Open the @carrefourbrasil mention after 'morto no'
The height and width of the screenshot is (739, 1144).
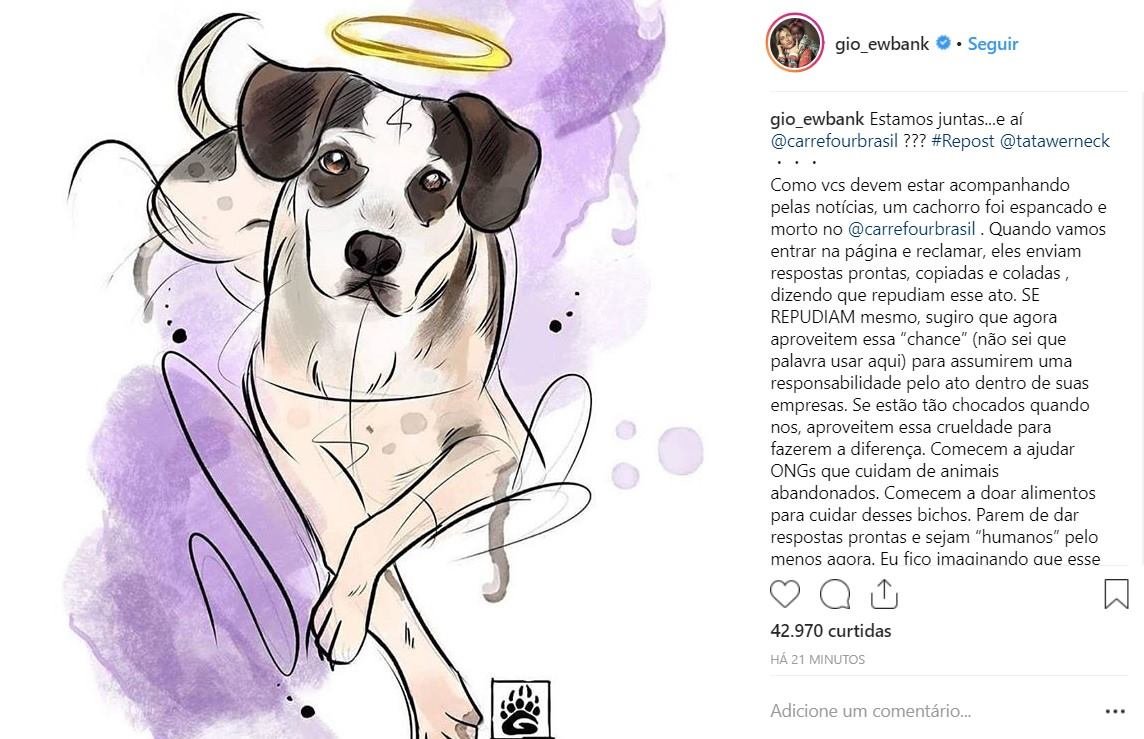[911, 229]
